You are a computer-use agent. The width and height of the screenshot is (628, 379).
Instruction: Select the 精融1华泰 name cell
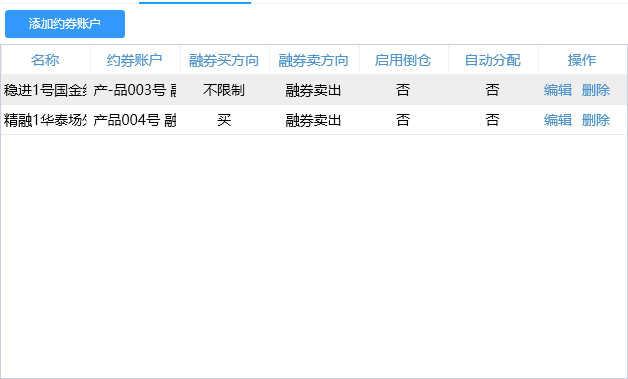click(x=45, y=120)
